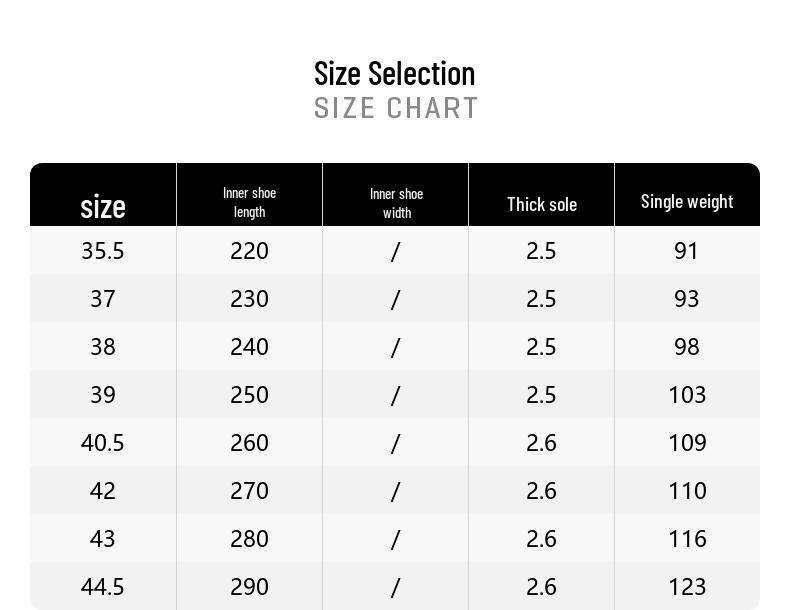Image resolution: width=790 pixels, height=610 pixels.
Task: Click the size 37 cell
Action: click(103, 299)
